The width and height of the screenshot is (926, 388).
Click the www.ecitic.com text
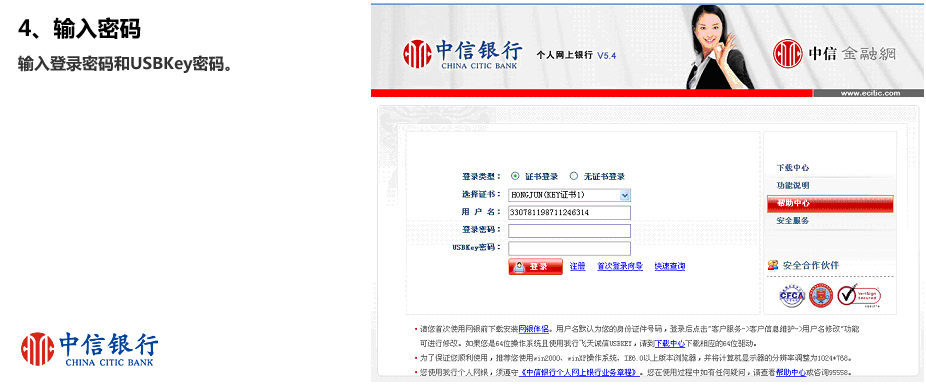pos(870,93)
